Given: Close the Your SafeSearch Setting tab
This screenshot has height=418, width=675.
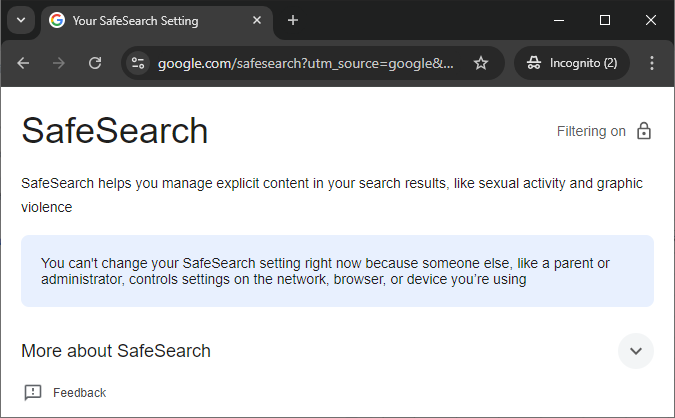Looking at the screenshot, I should [257, 20].
